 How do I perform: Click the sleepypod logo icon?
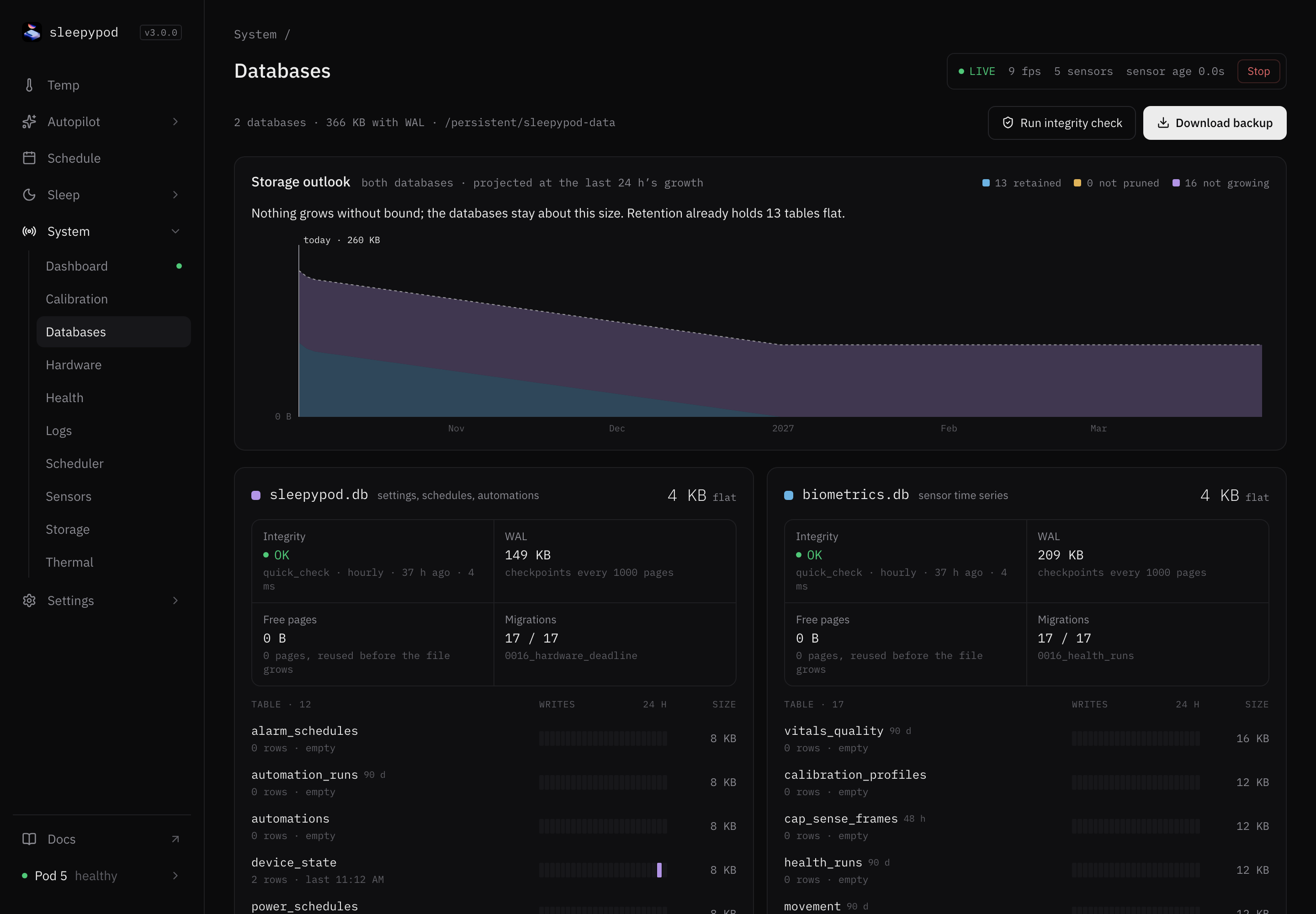coord(32,32)
